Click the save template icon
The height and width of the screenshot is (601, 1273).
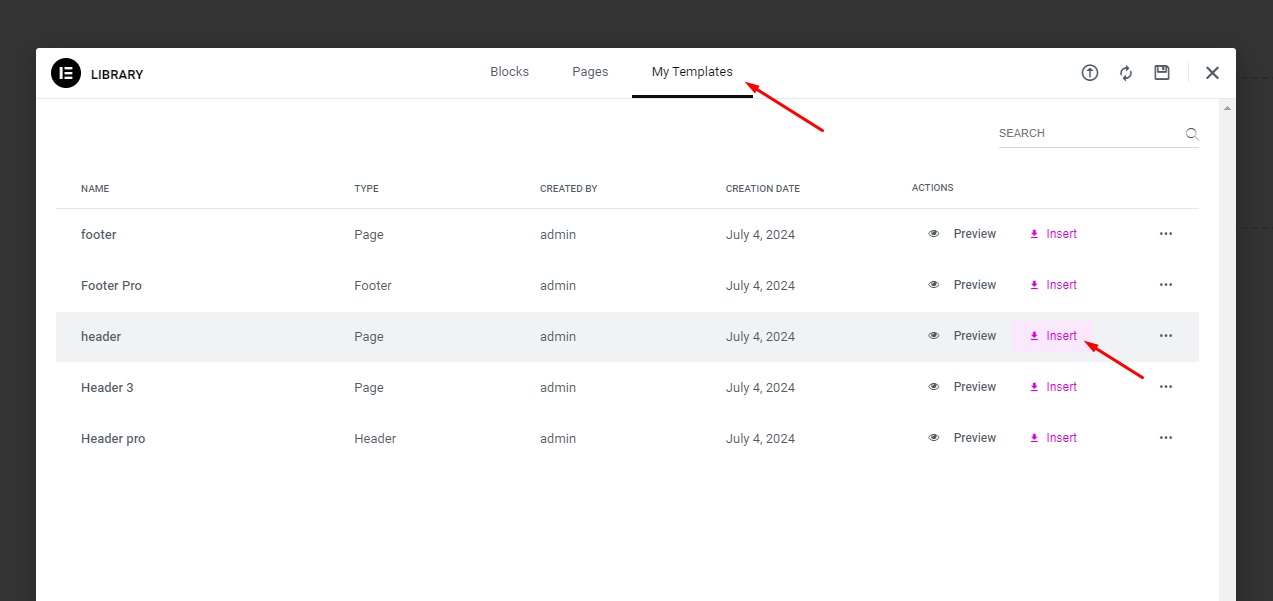[x=1162, y=73]
